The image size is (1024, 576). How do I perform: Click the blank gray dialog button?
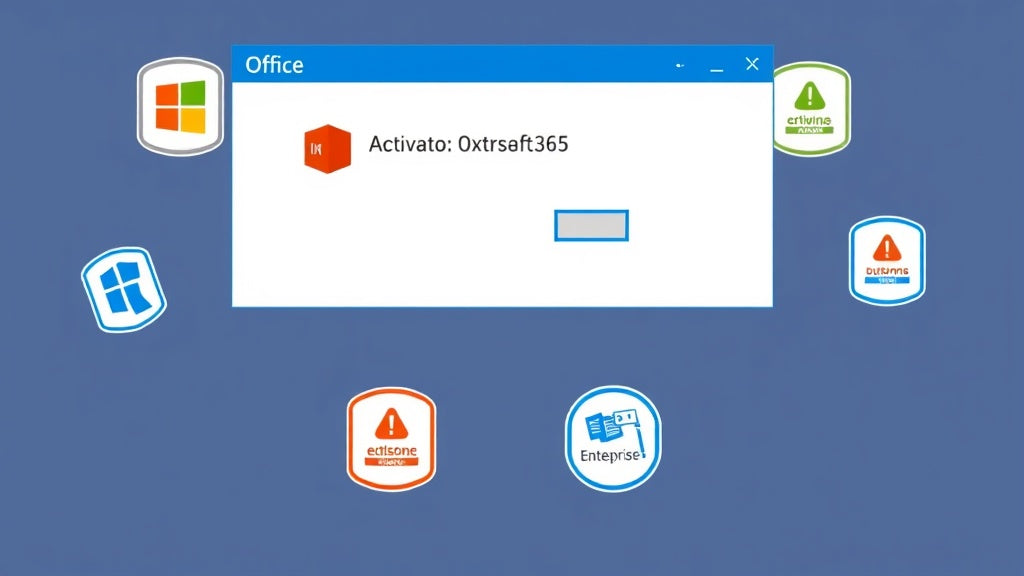(591, 225)
